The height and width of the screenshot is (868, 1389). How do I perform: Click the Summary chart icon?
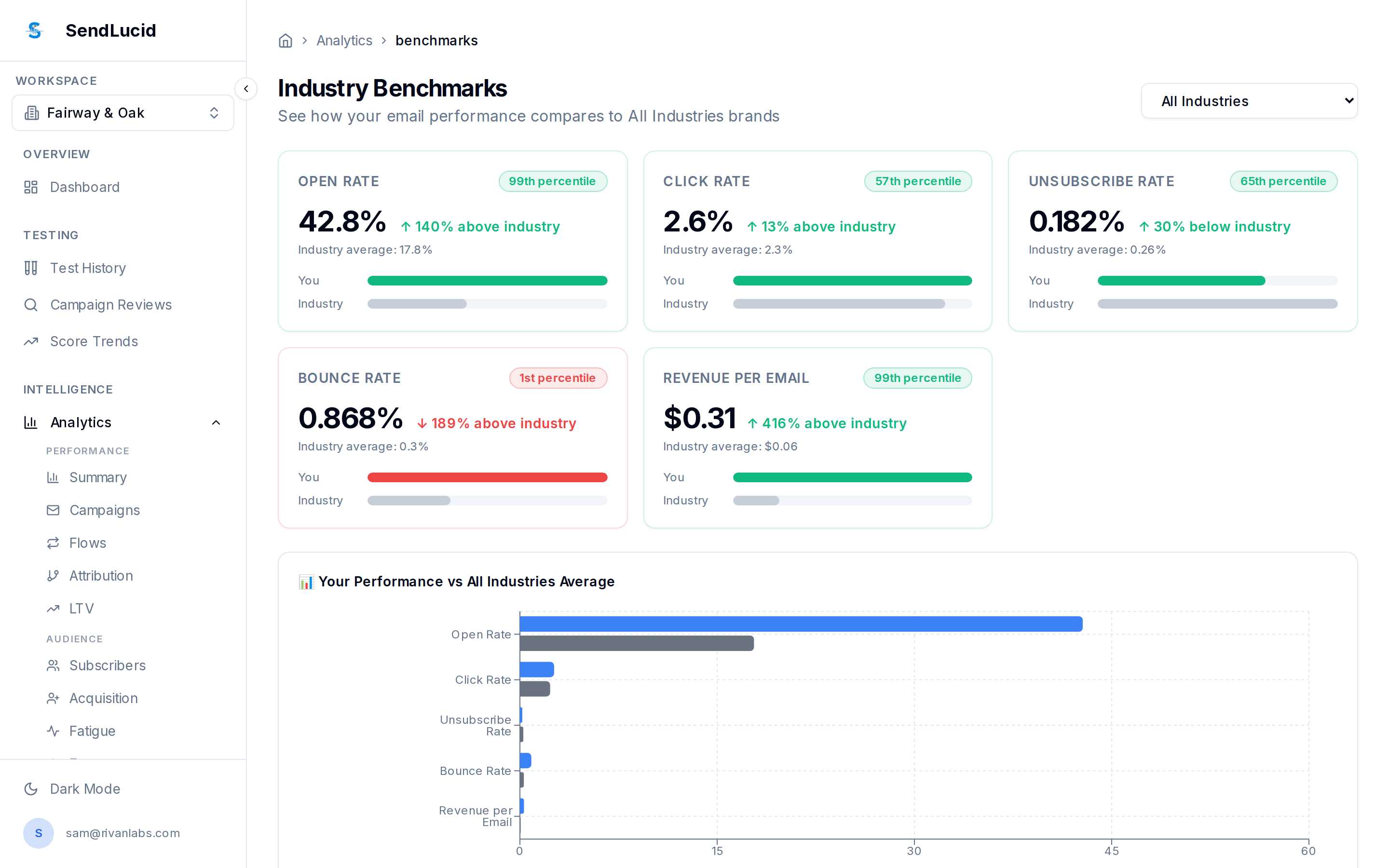[x=53, y=477]
